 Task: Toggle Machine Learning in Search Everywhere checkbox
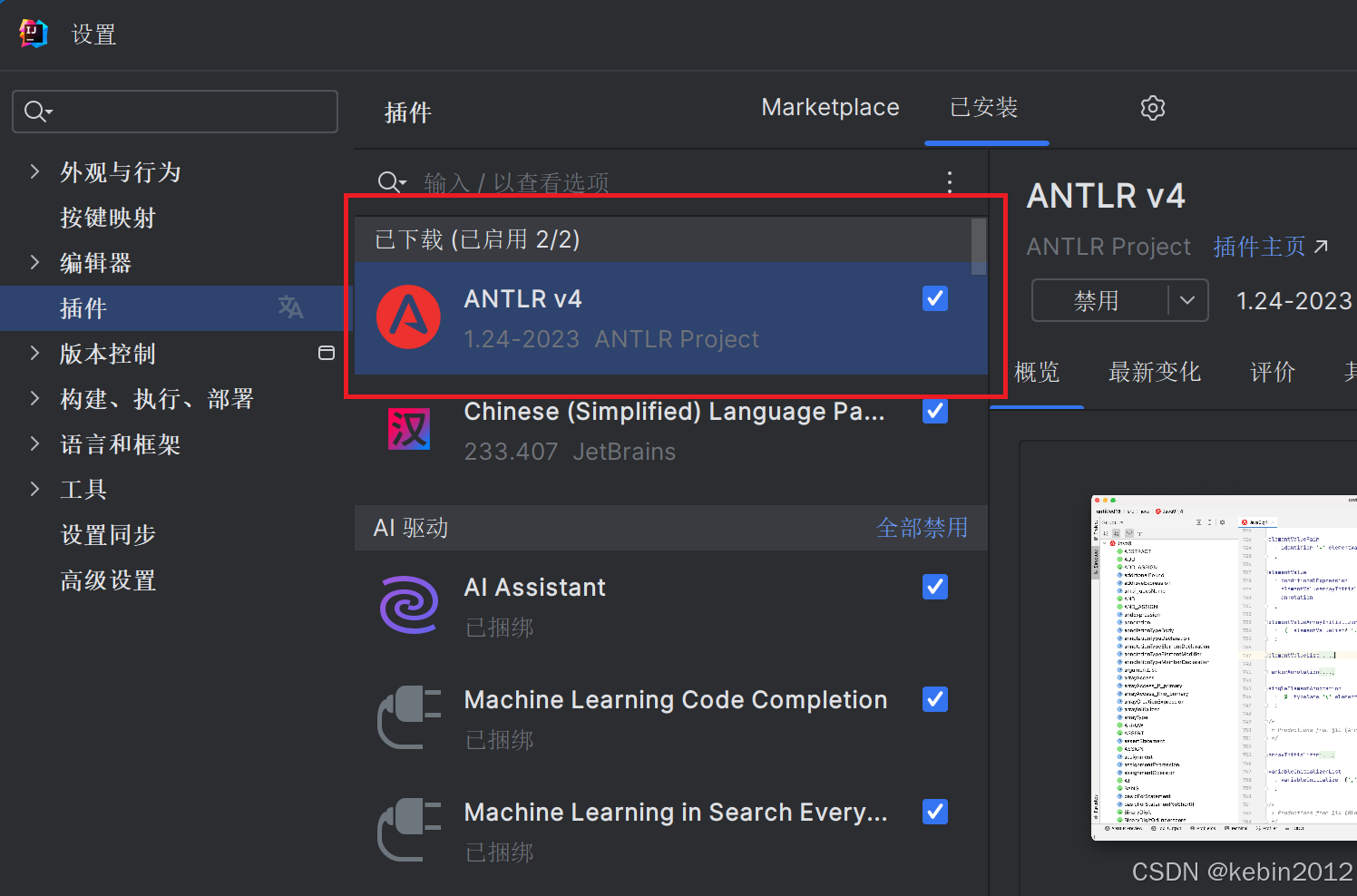tap(935, 812)
